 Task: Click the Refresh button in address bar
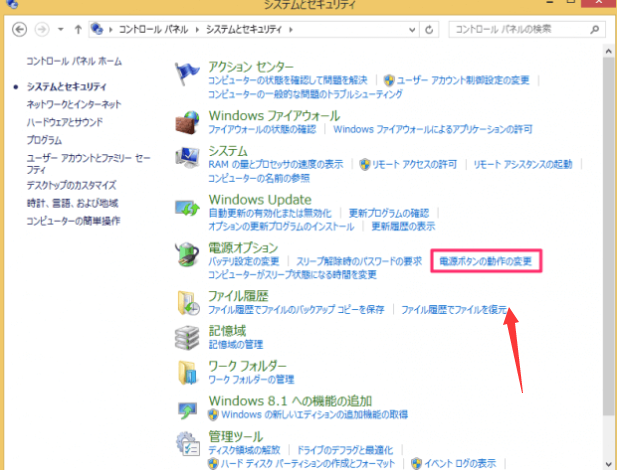click(x=429, y=30)
